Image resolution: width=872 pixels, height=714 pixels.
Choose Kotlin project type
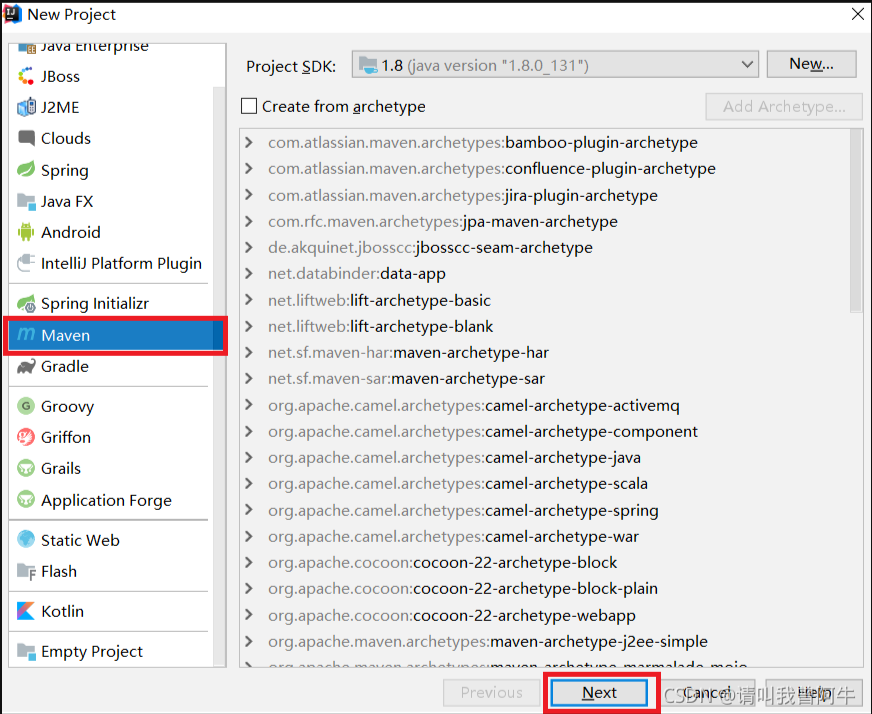[111, 611]
